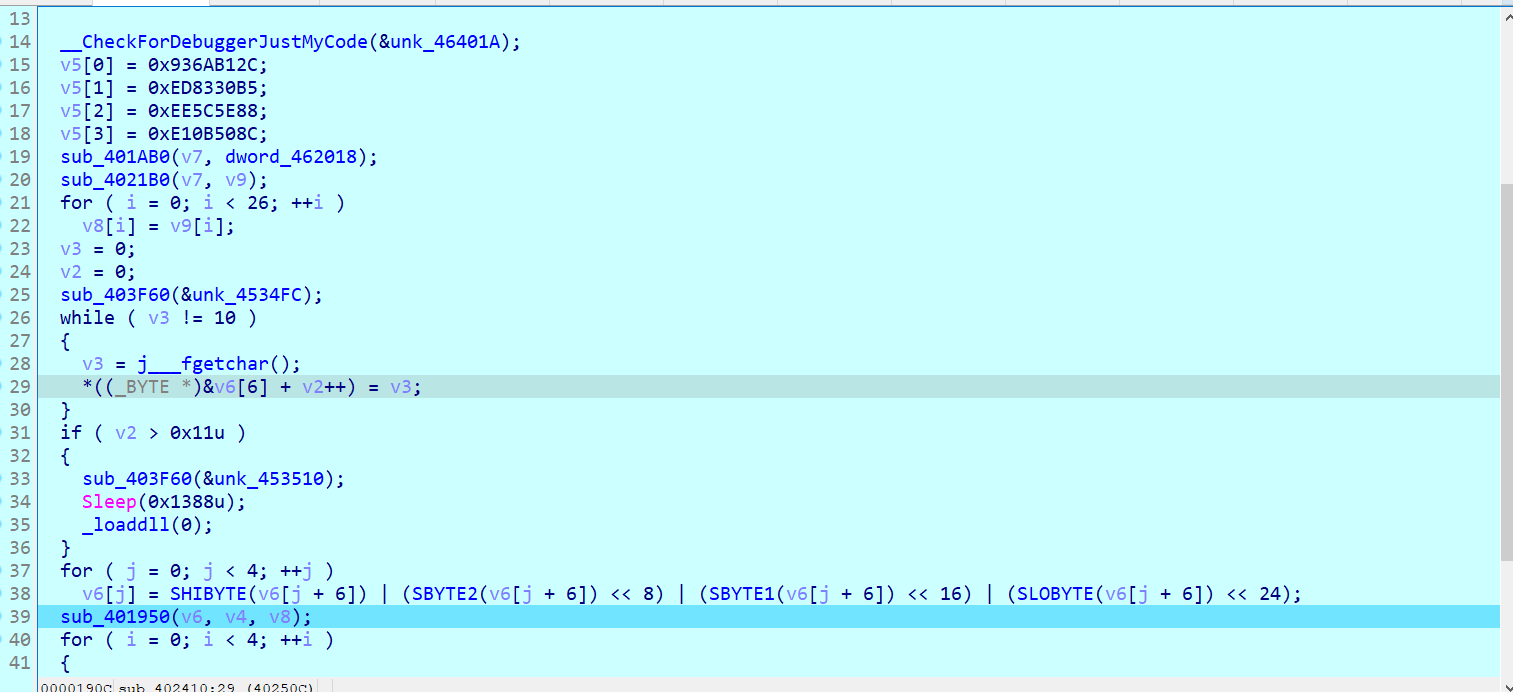The image size is (1513, 692).
Task: Click the while keyword on line 26
Action: (87, 318)
